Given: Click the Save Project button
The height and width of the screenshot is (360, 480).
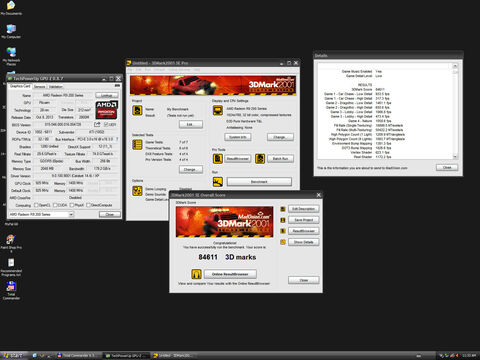Looking at the screenshot, I should (x=303, y=220).
